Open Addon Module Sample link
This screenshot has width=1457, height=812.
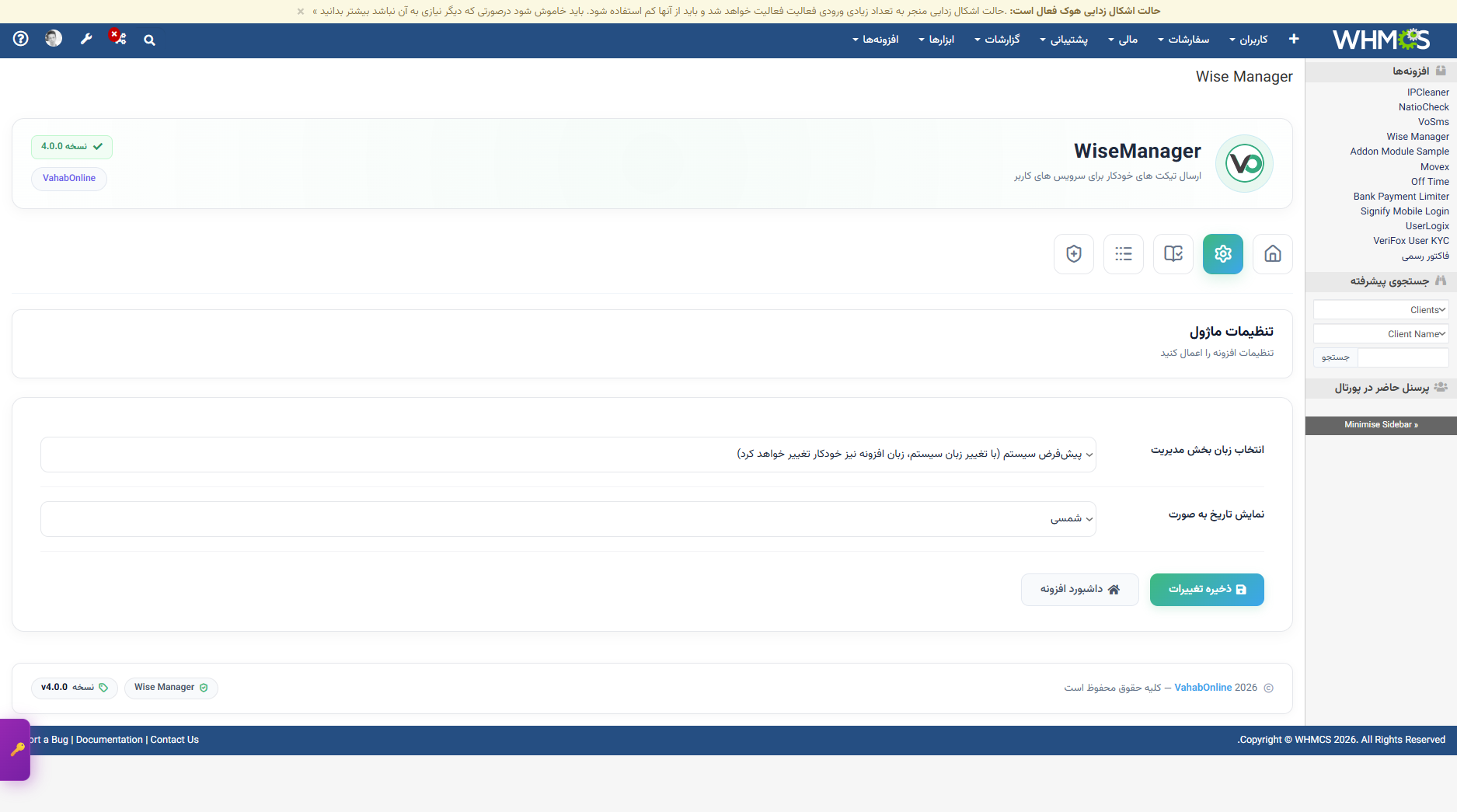click(x=1399, y=152)
